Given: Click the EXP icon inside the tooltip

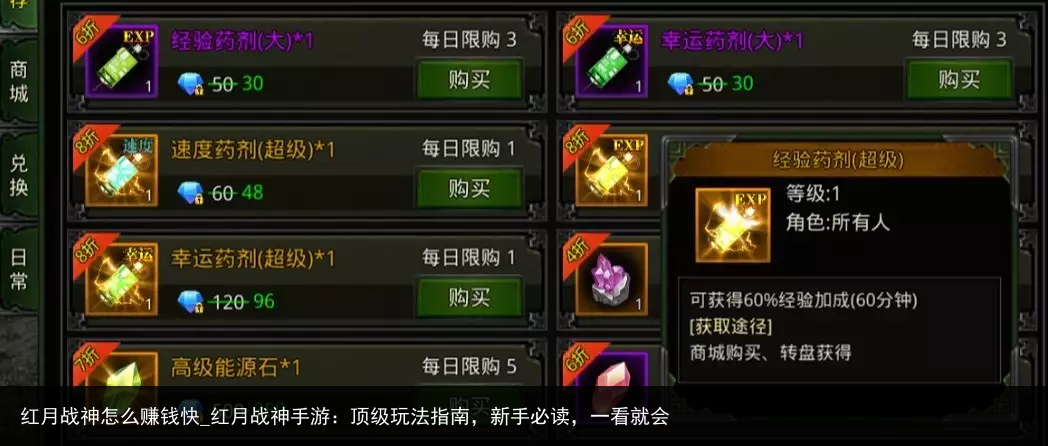Looking at the screenshot, I should [733, 225].
